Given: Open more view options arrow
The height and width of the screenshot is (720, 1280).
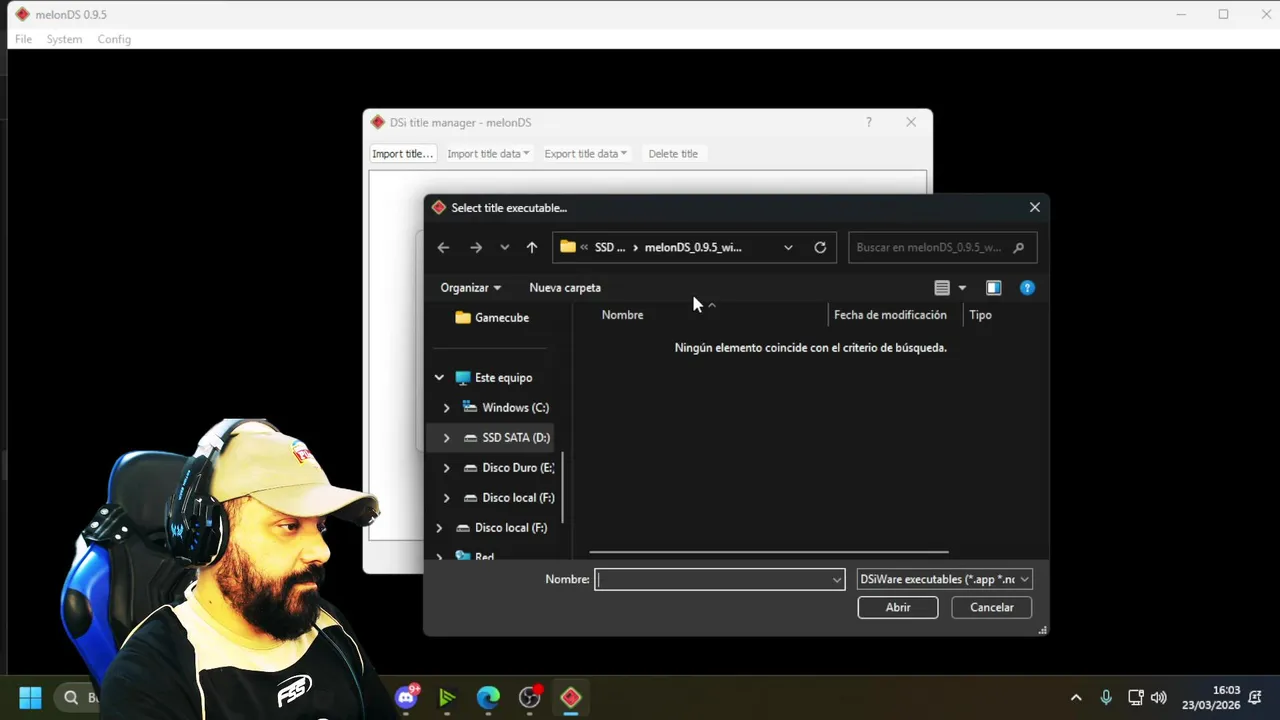Looking at the screenshot, I should (x=962, y=288).
